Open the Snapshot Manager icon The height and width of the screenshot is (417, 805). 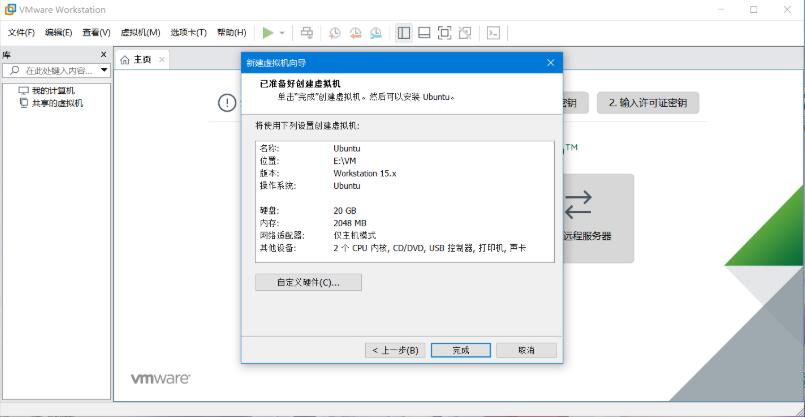pyautogui.click(x=376, y=33)
